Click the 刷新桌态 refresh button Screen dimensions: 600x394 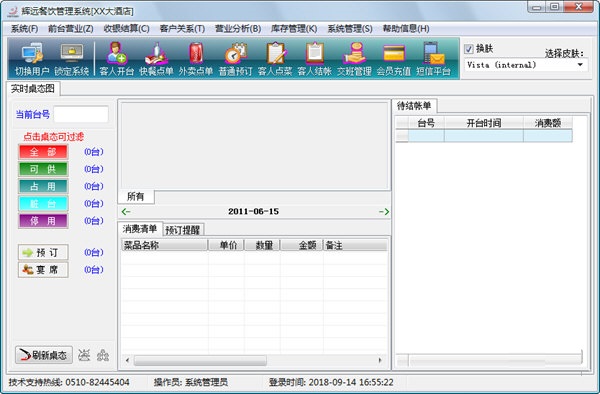click(x=44, y=355)
